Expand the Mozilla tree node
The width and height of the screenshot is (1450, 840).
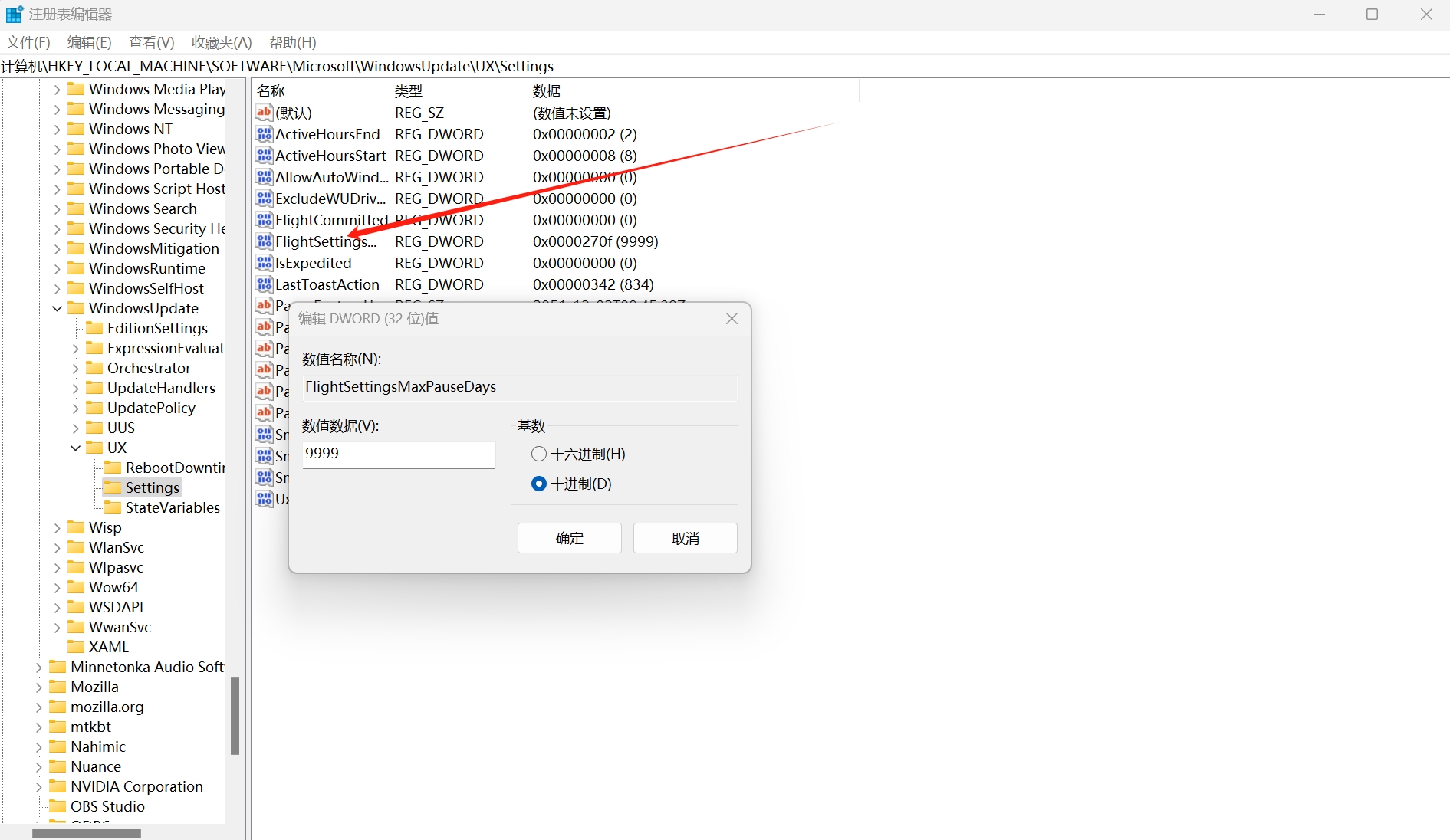pyautogui.click(x=39, y=687)
